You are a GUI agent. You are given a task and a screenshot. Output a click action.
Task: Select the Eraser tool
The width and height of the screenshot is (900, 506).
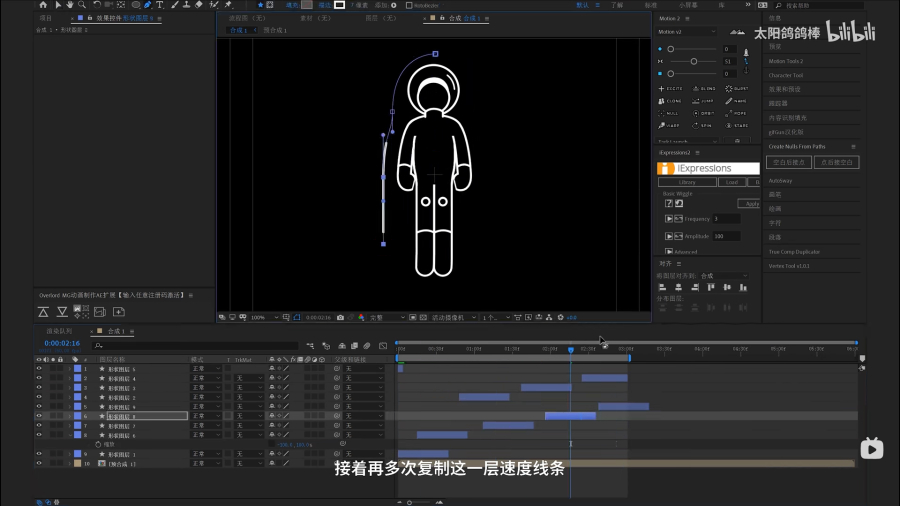(199, 5)
